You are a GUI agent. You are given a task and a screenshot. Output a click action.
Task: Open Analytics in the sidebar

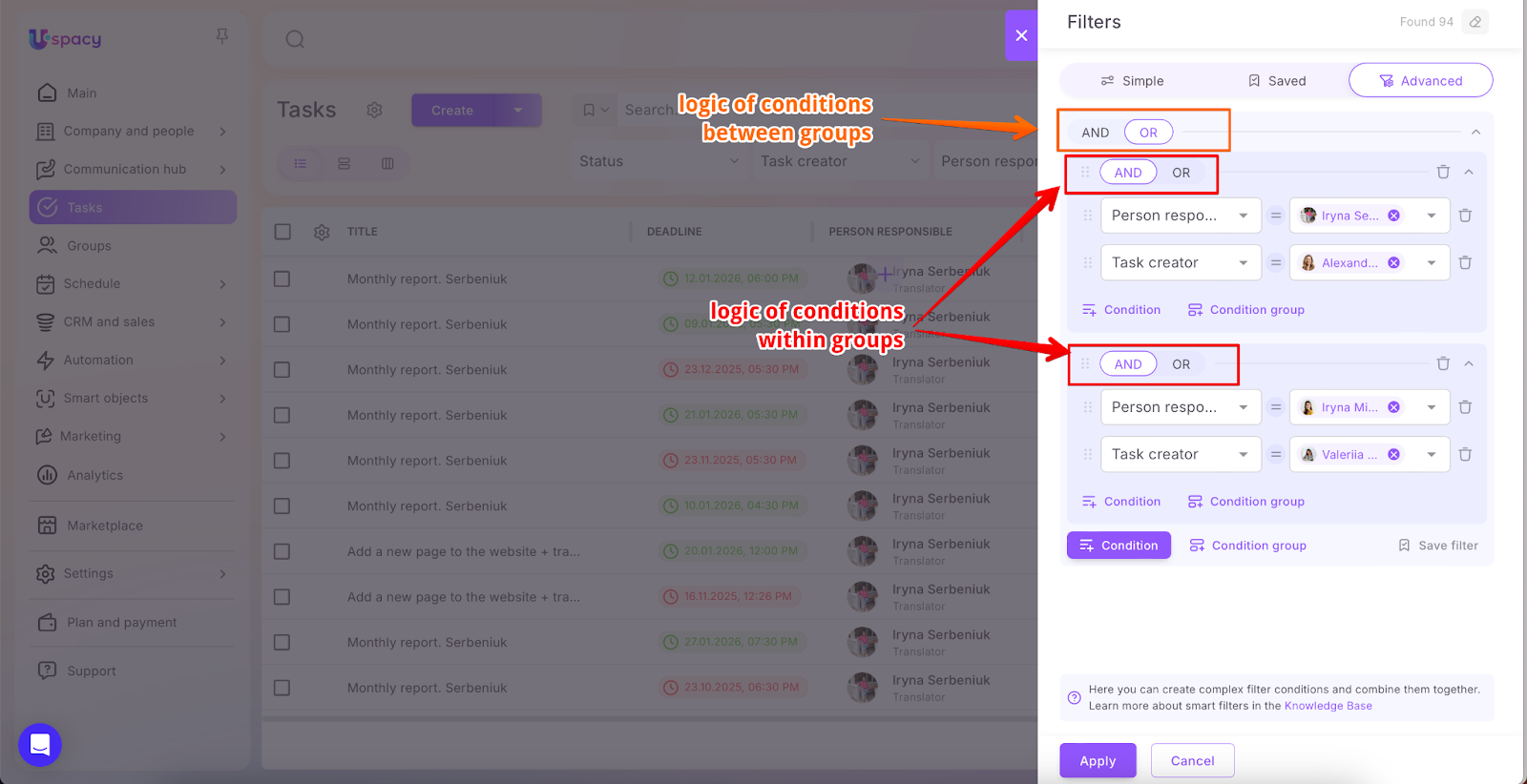[94, 475]
